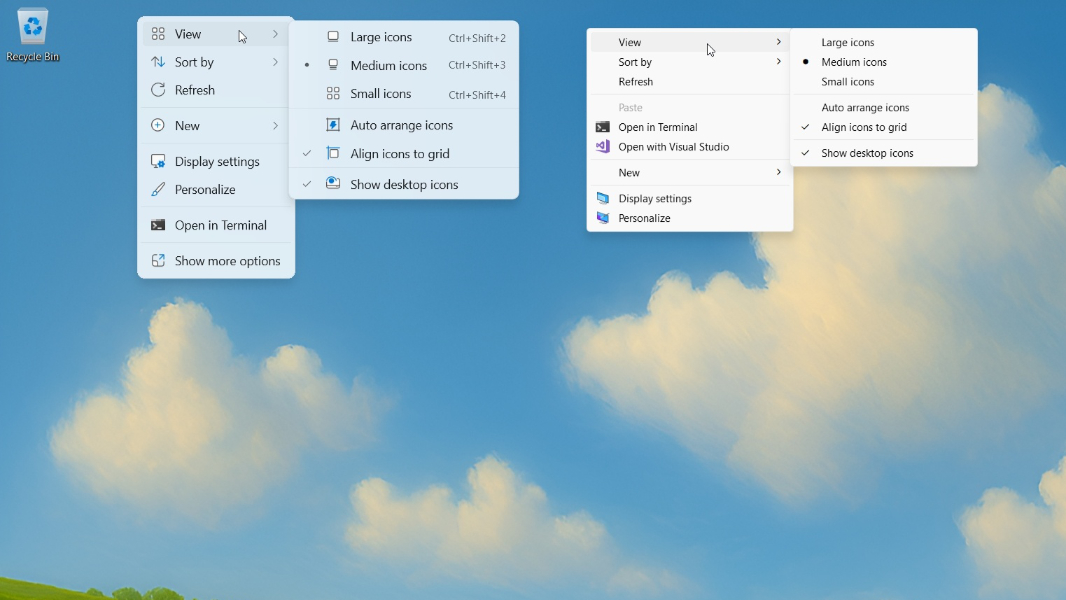Toggle Show desktop icons in left submenu
The height and width of the screenshot is (600, 1066).
point(404,184)
